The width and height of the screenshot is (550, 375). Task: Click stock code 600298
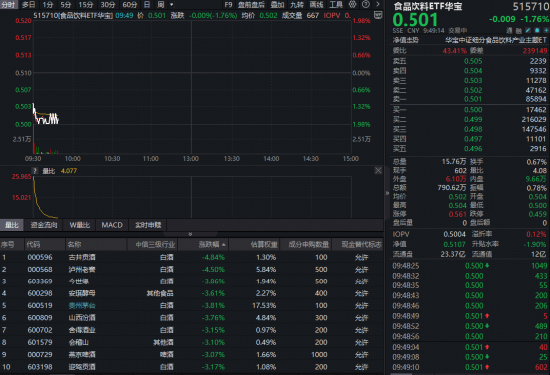(x=40, y=293)
